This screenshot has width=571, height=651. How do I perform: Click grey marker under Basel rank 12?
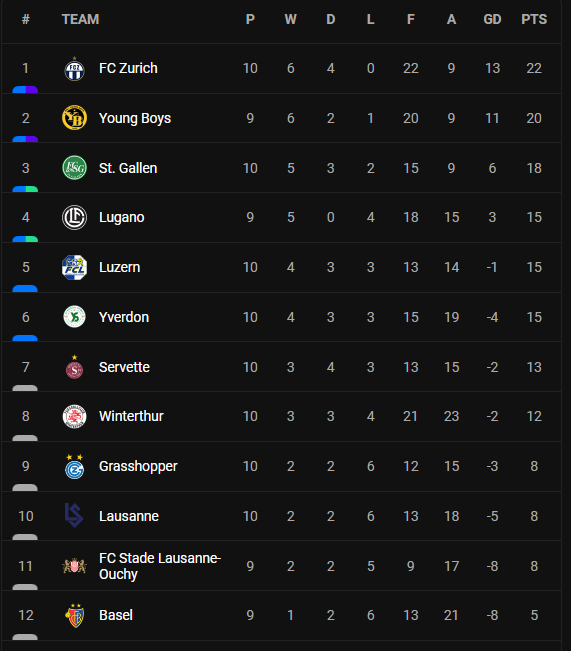[25, 637]
